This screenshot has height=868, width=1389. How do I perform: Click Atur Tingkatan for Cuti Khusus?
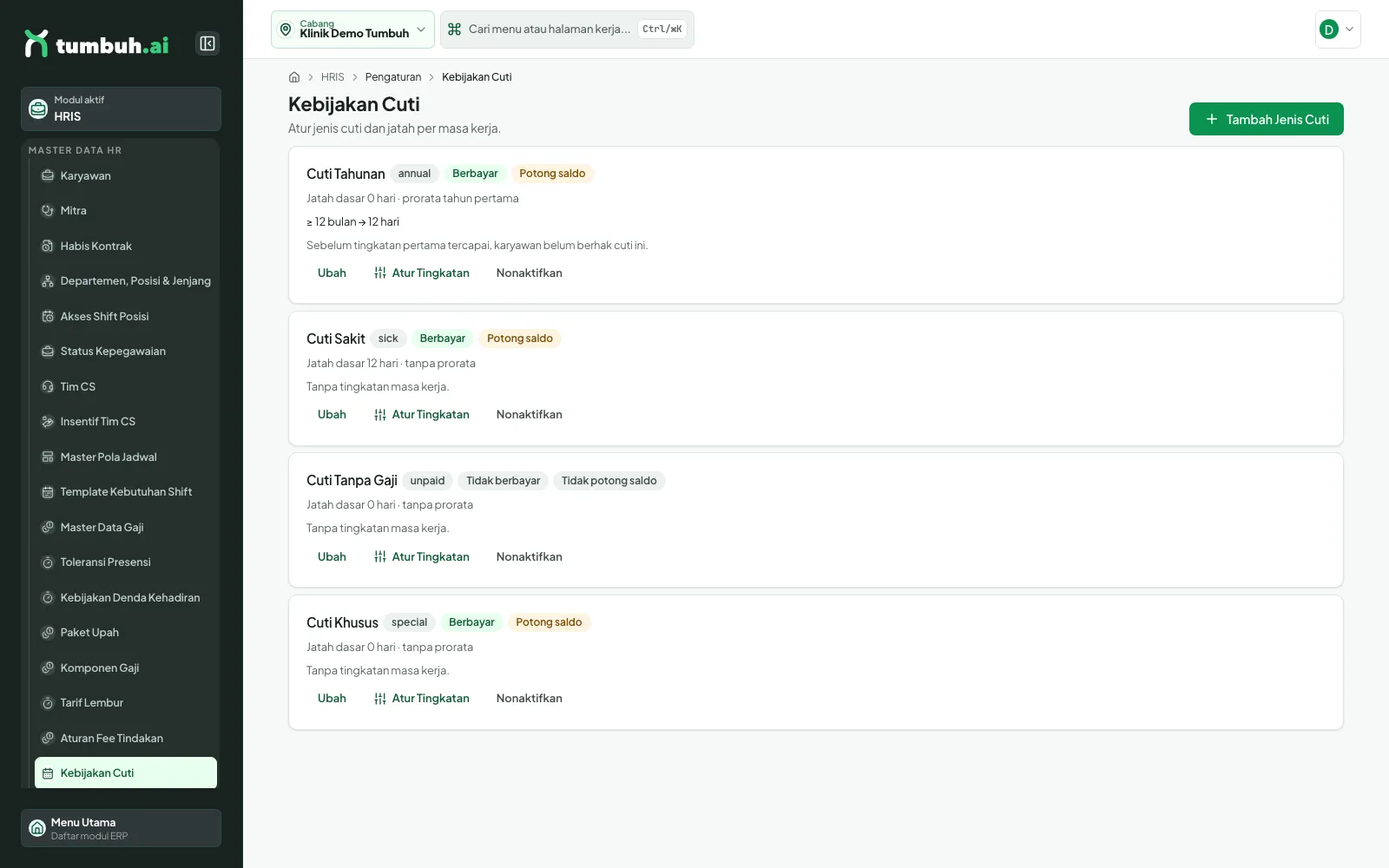422,699
